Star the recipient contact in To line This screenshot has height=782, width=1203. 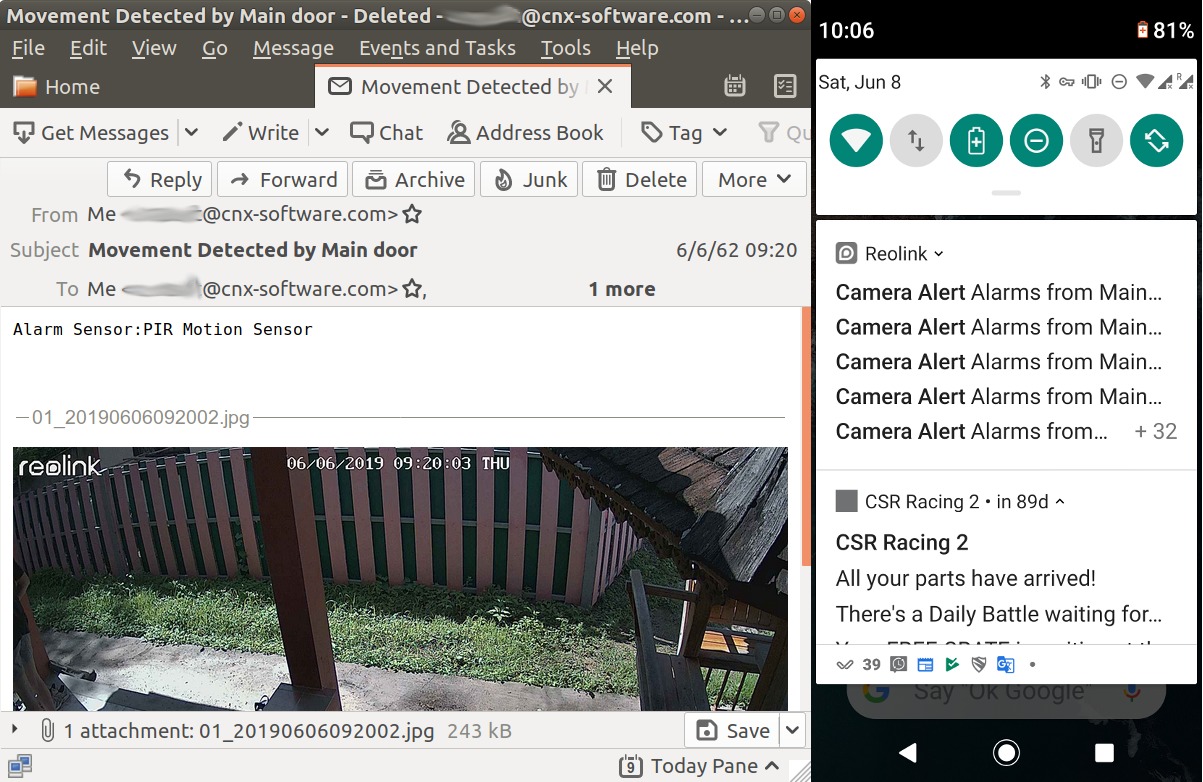click(412, 289)
